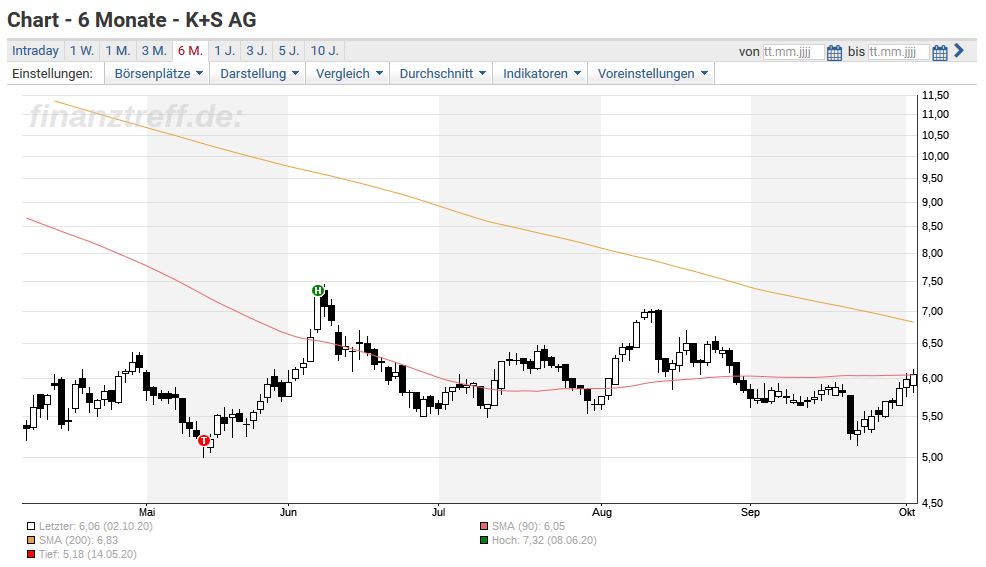Click the 'Sep' x-axis label
The height and width of the screenshot is (567, 986).
[750, 512]
